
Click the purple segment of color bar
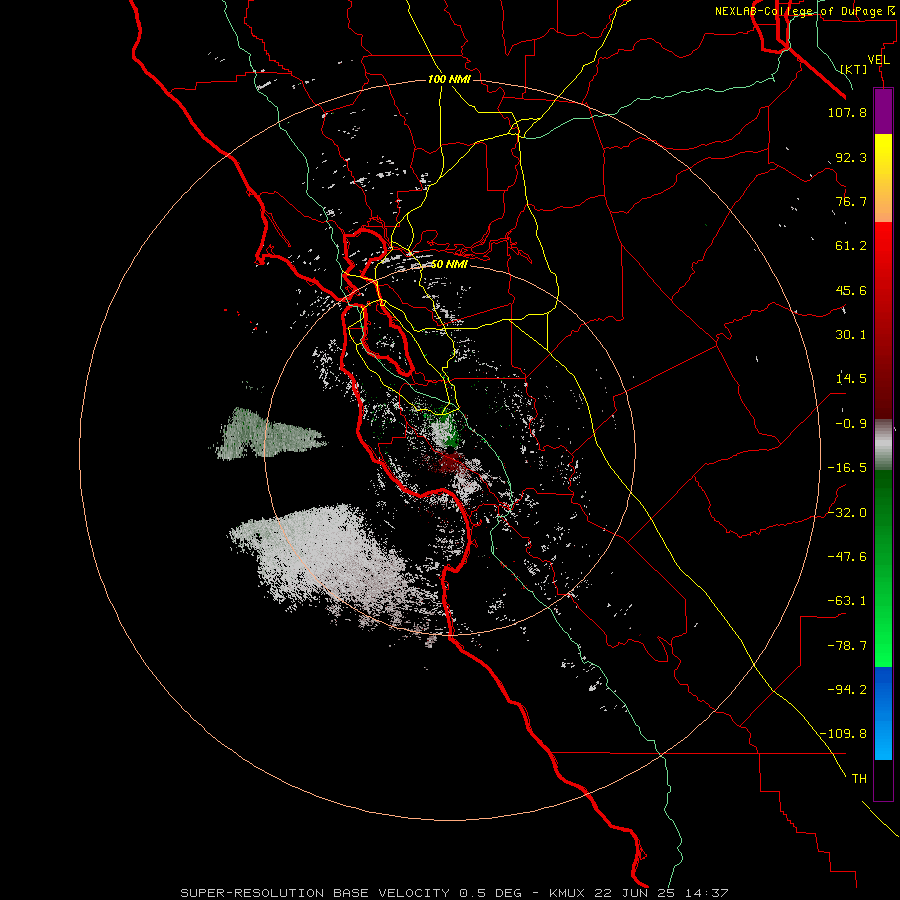click(883, 111)
